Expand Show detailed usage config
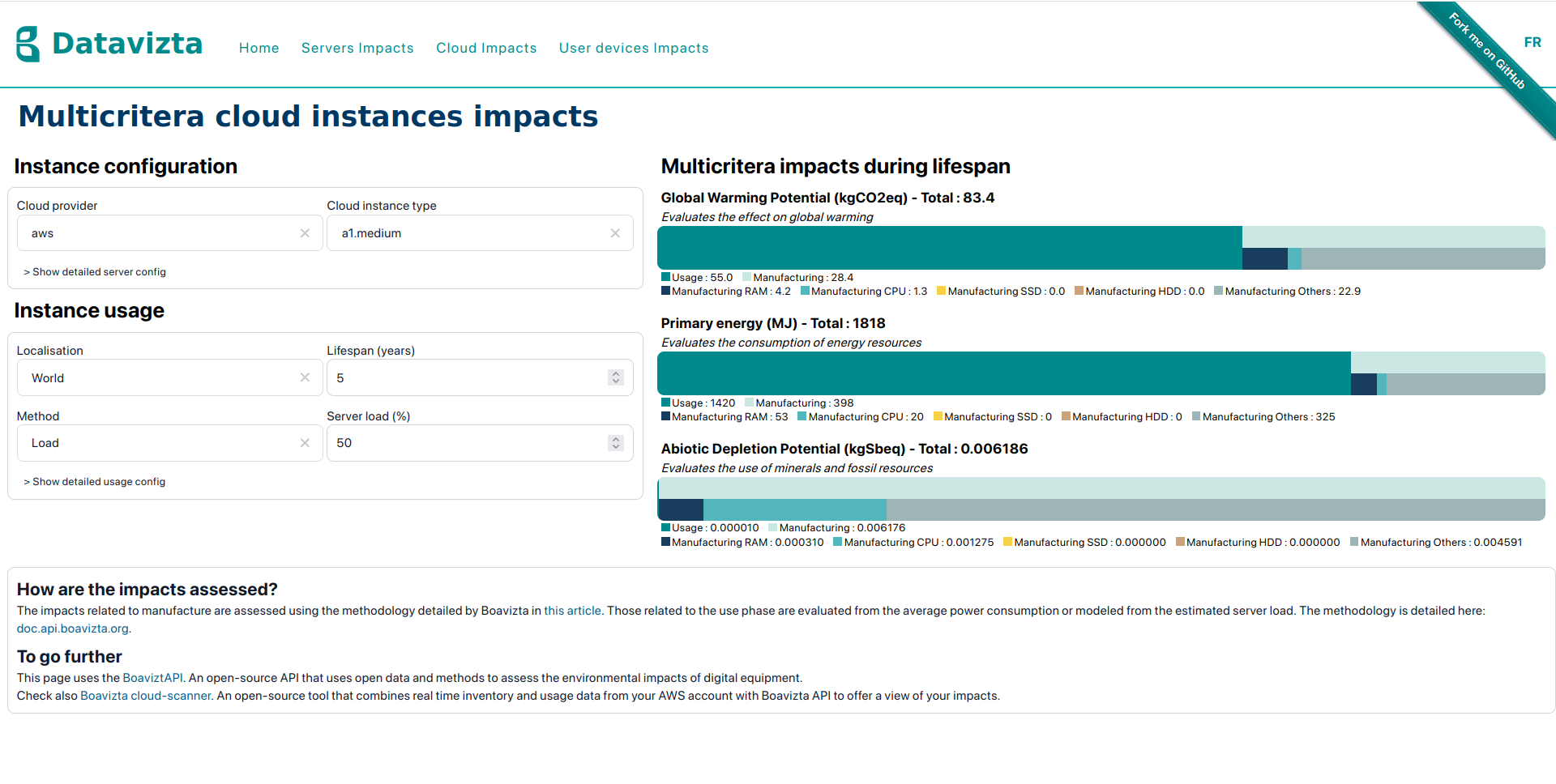Viewport: 1556px width, 784px height. [95, 482]
